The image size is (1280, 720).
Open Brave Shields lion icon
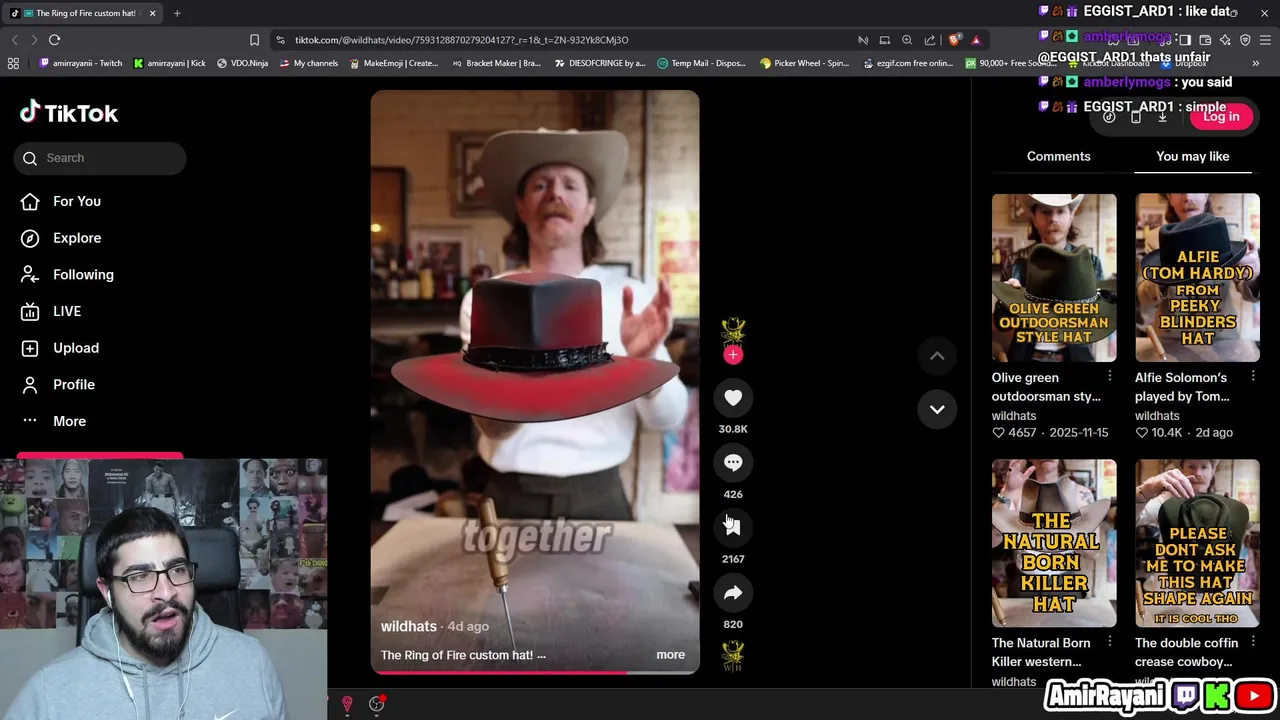(955, 40)
